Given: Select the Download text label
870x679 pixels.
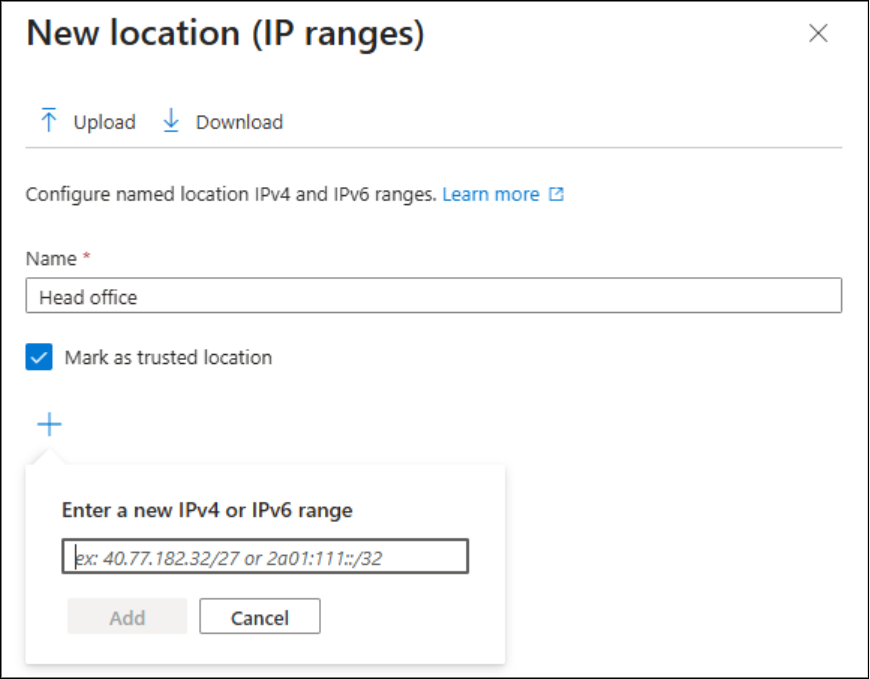Looking at the screenshot, I should pos(239,122).
